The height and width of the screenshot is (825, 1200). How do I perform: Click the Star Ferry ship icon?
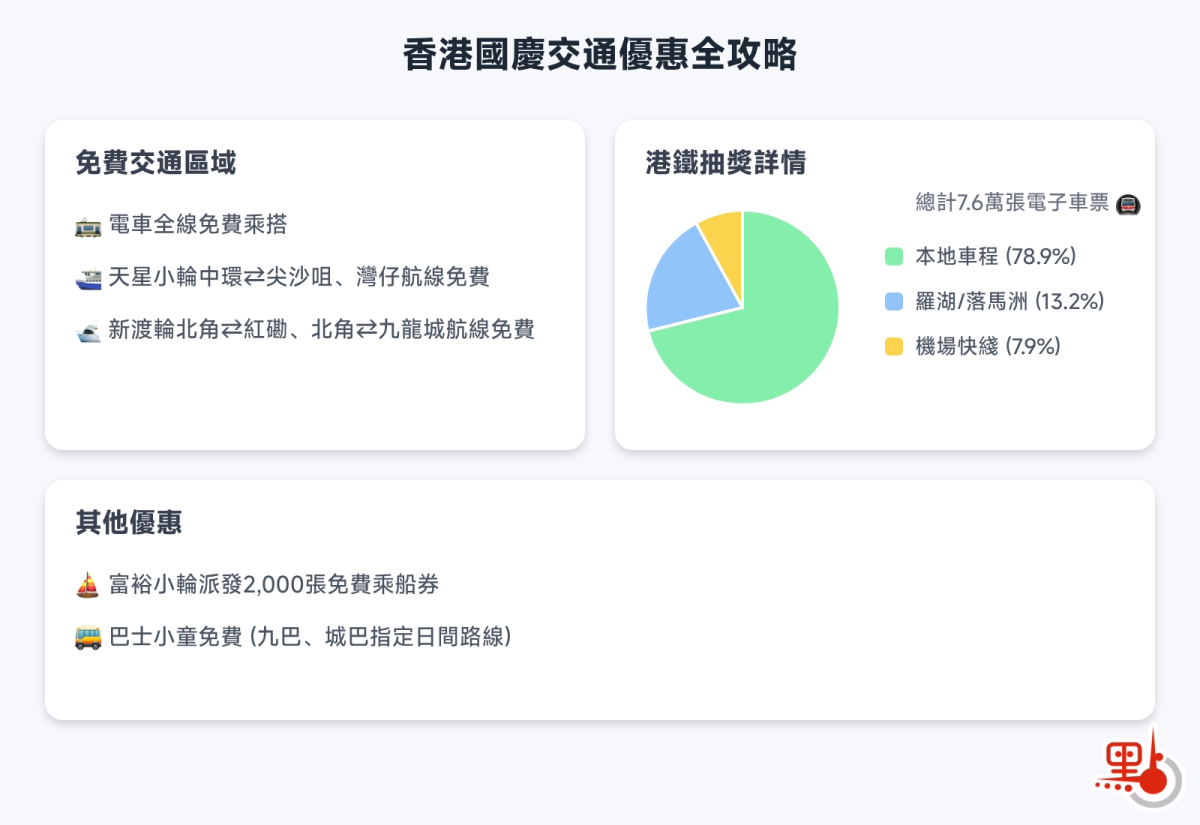[88, 278]
